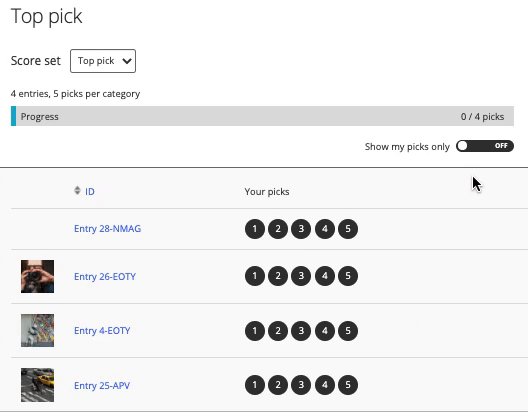Screen dimensions: 528x412
Task: Select pick 2 for Entry 25-APV
Action: (x=278, y=385)
